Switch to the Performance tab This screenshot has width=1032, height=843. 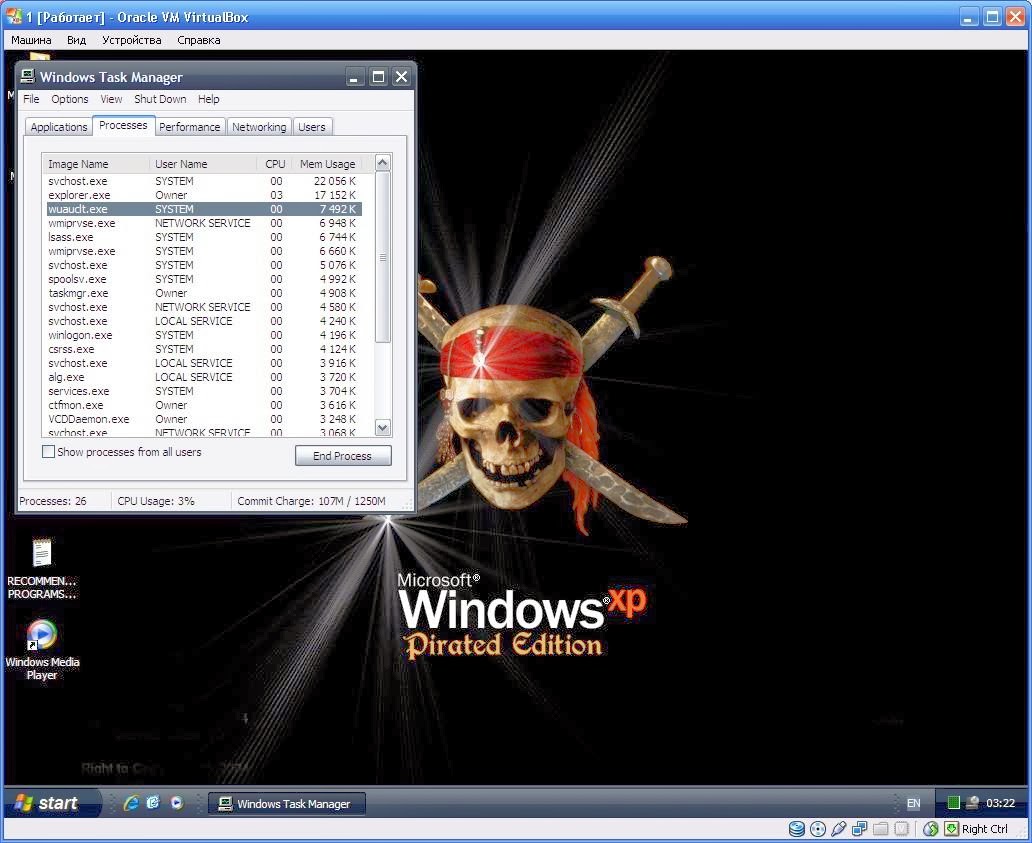point(190,127)
